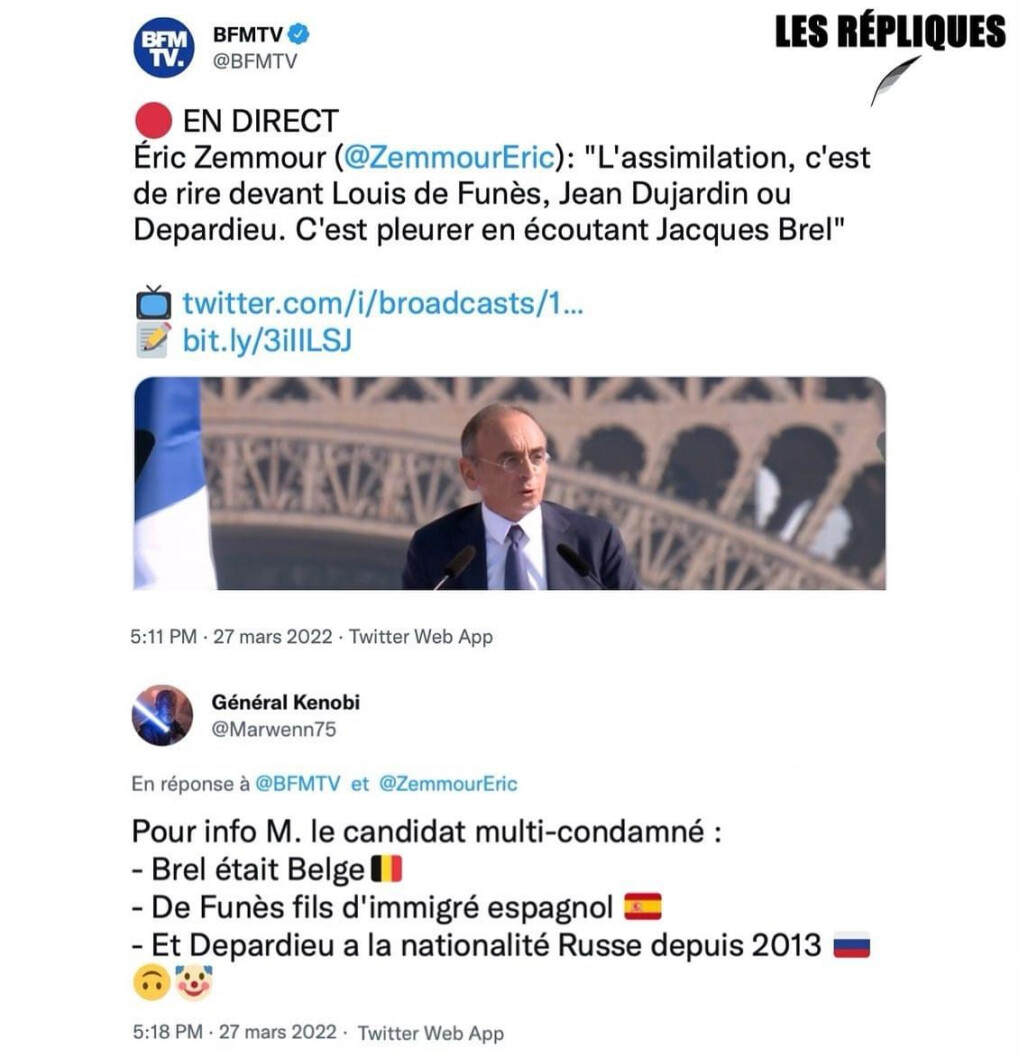Open @BFMTV mention in the reply header

click(x=298, y=783)
